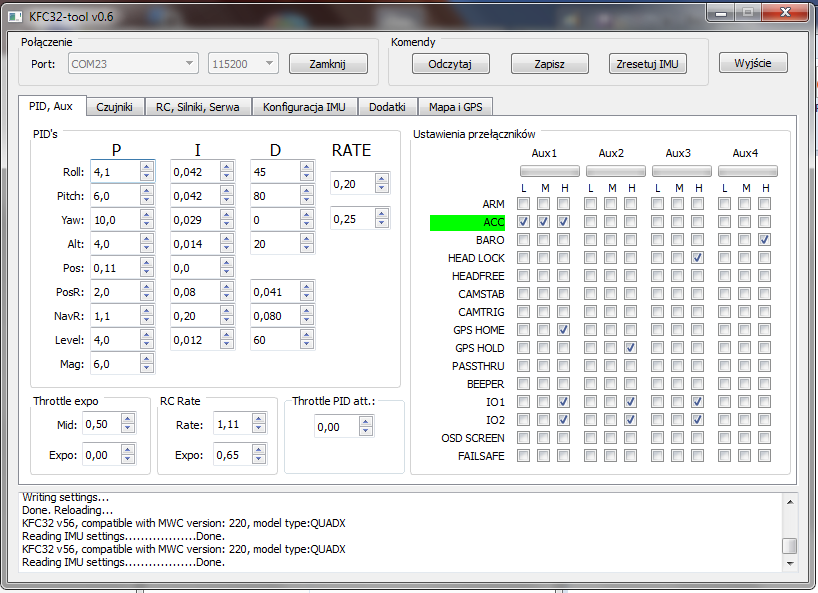Lower the Level D value with spinner
The height and width of the screenshot is (593, 818).
[306, 344]
